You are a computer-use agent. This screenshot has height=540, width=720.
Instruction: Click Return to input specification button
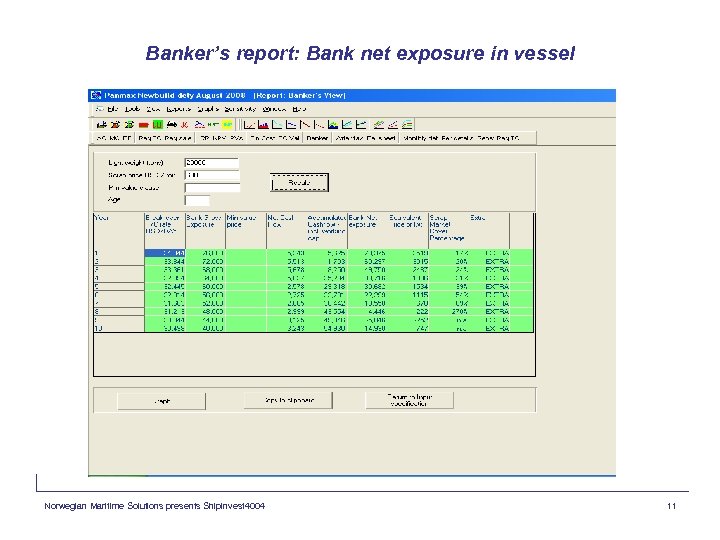click(409, 400)
